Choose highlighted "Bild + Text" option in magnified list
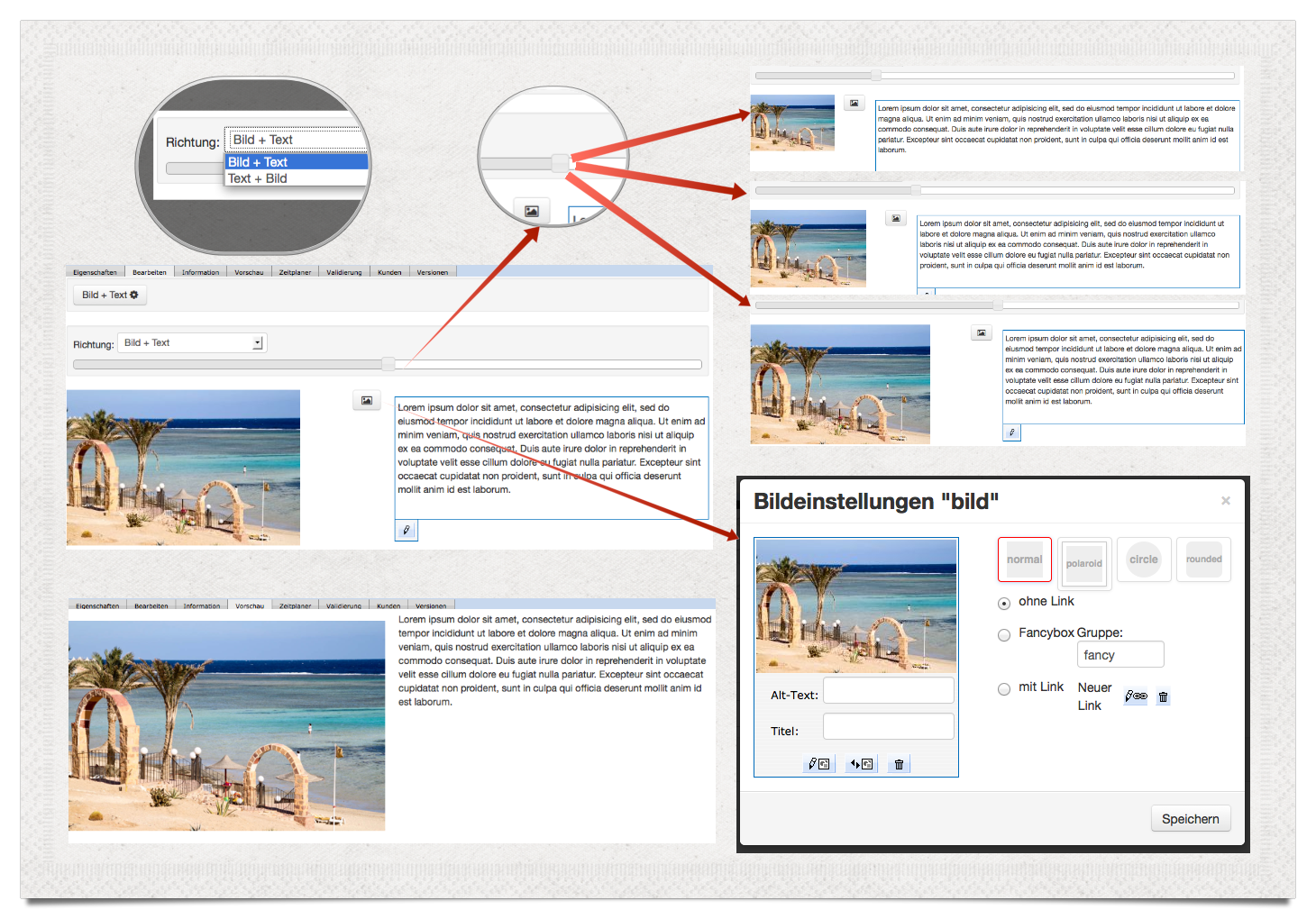 coord(258,162)
